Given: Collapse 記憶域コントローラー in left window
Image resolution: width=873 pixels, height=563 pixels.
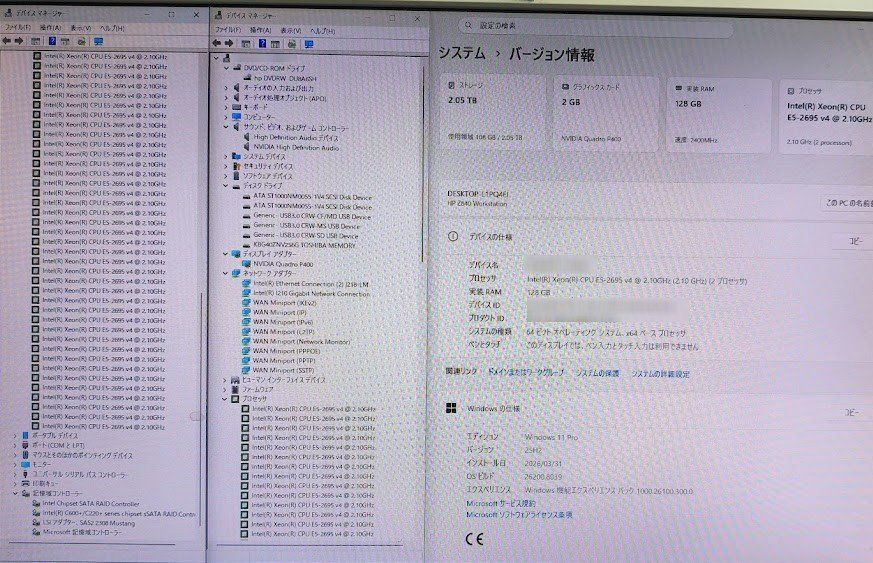Looking at the screenshot, I should pos(16,493).
